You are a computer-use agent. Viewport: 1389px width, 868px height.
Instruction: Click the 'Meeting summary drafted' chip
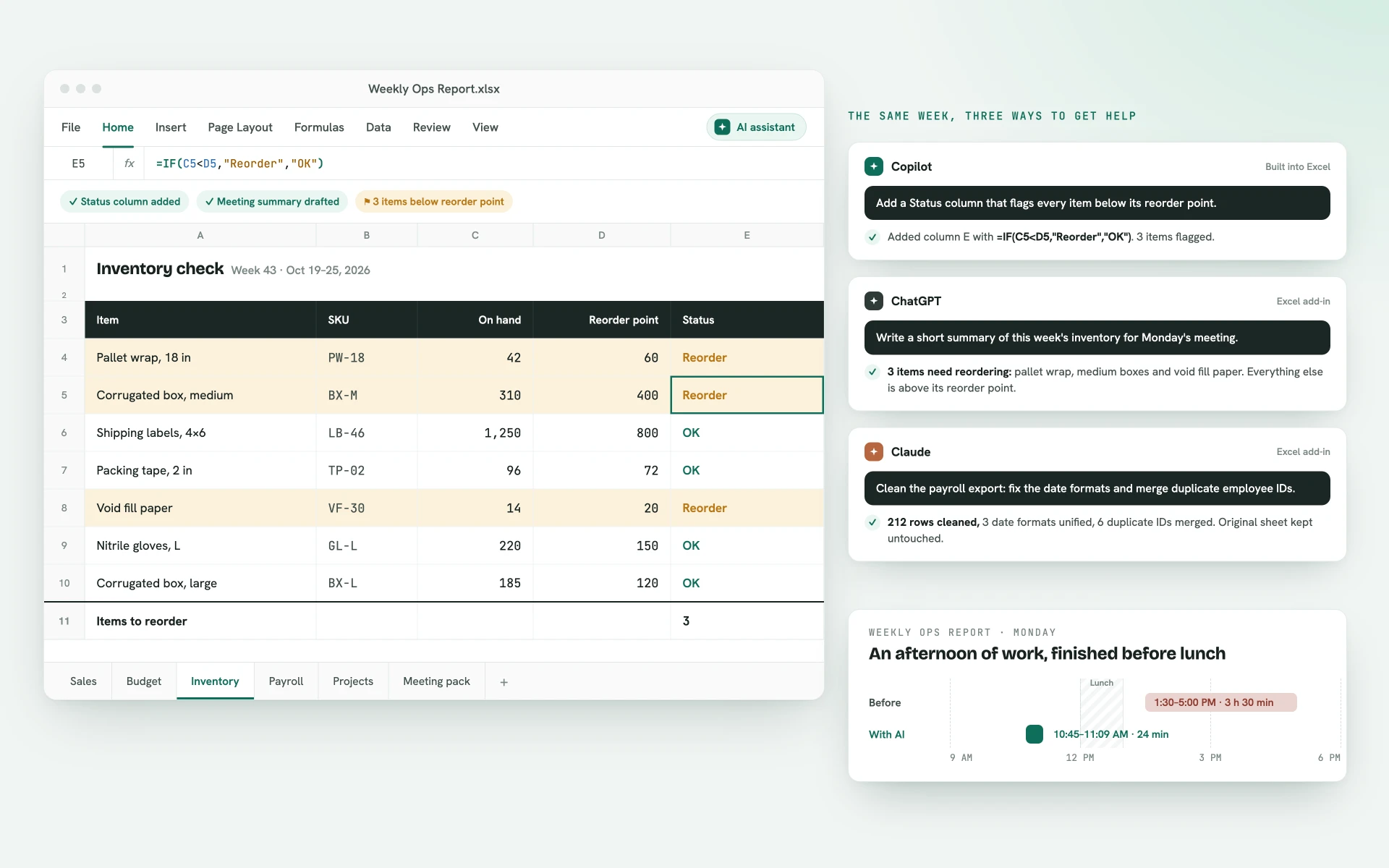click(272, 202)
